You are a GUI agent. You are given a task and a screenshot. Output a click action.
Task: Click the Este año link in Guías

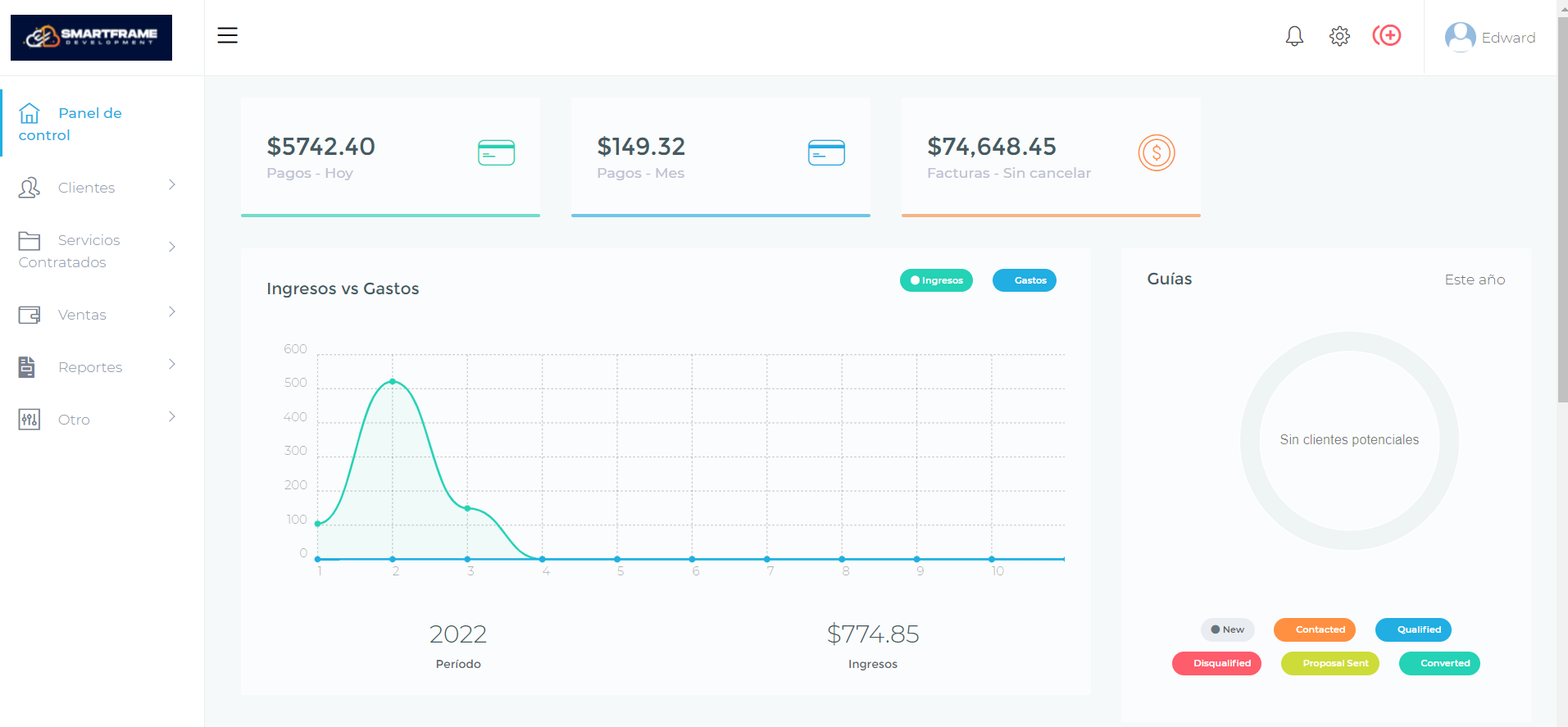pyautogui.click(x=1474, y=279)
